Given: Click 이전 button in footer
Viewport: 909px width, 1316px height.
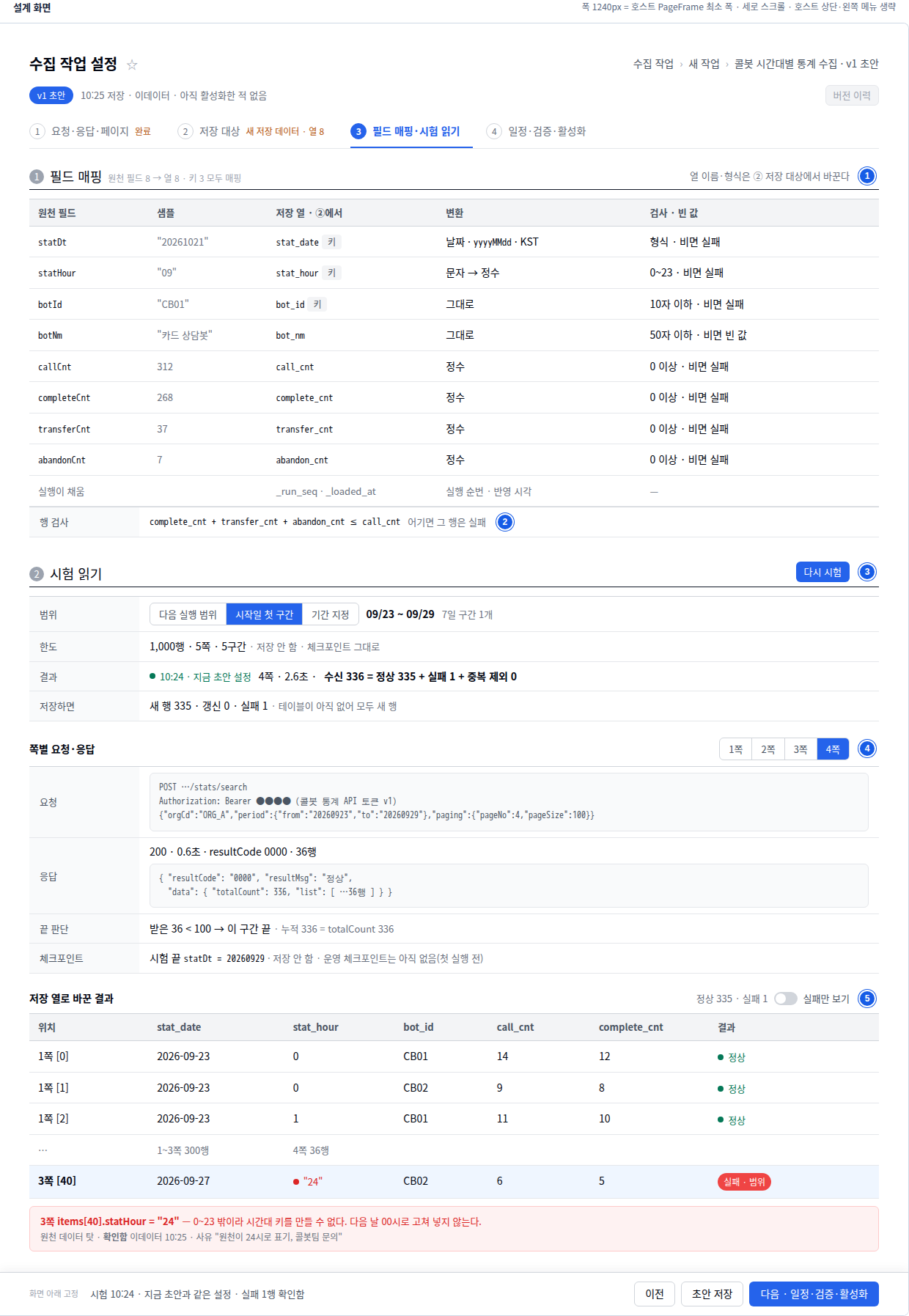Looking at the screenshot, I should [655, 1294].
